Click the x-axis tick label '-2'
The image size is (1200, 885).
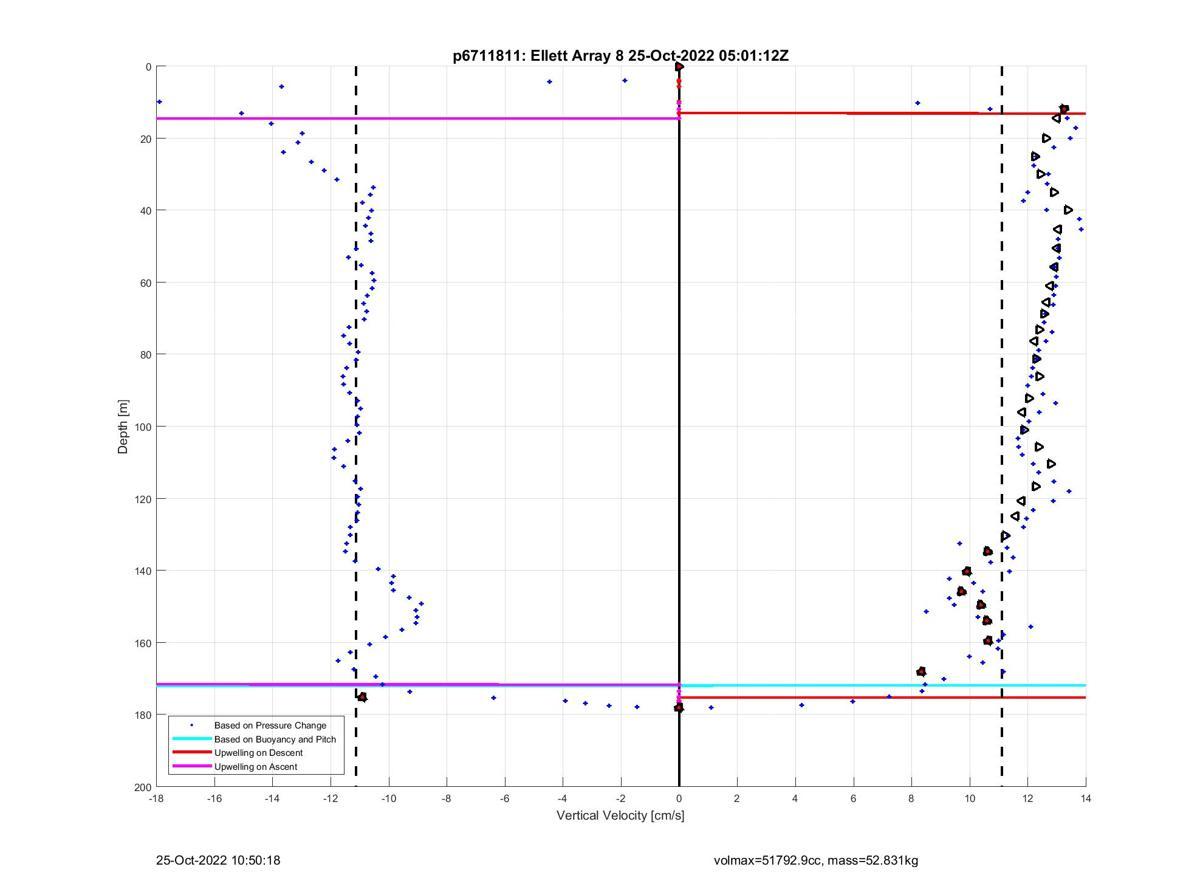(620, 798)
